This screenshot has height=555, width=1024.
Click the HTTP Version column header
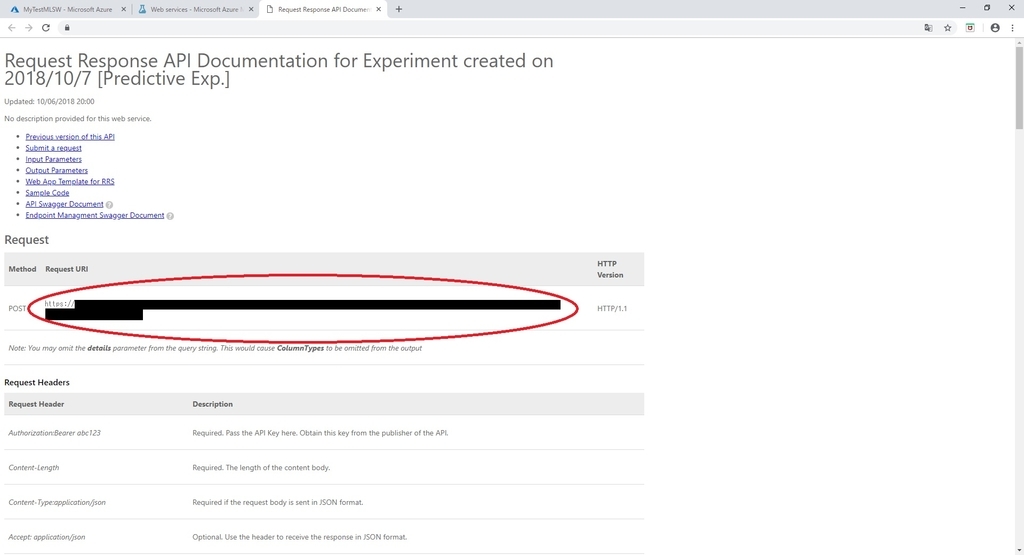(610, 269)
